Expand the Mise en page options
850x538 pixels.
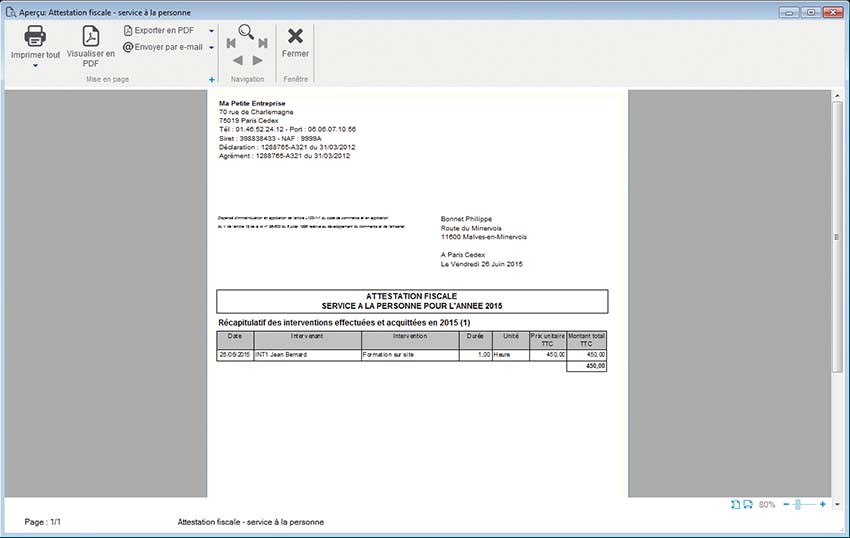(211, 79)
